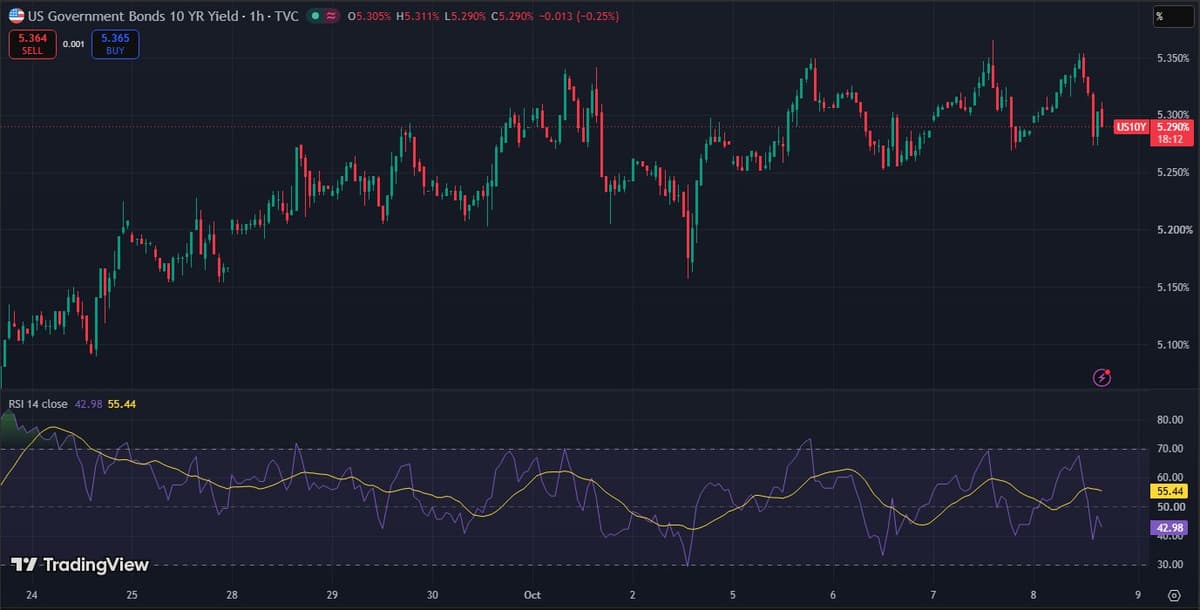Click the SELL 5.364 button

[x=32, y=44]
